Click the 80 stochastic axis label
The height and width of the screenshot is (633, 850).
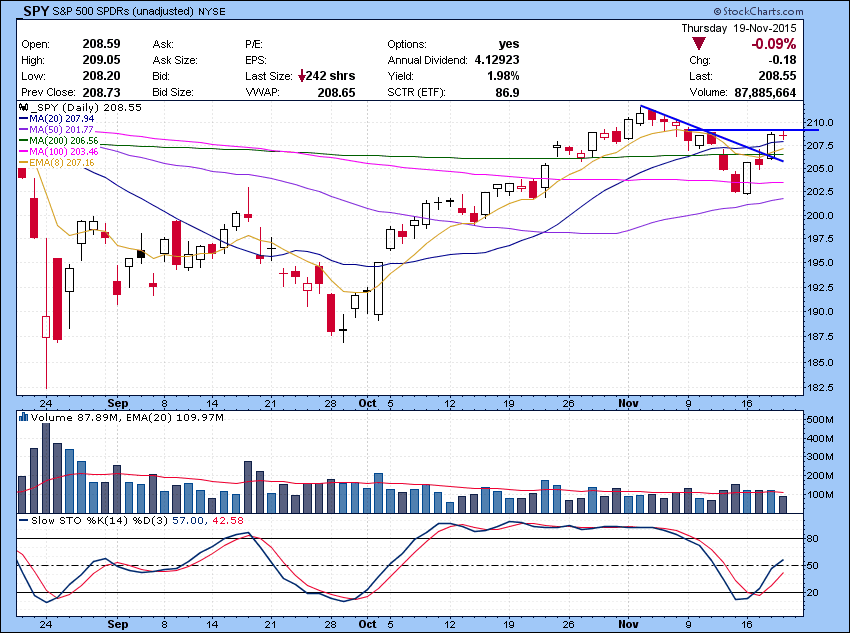(x=813, y=539)
